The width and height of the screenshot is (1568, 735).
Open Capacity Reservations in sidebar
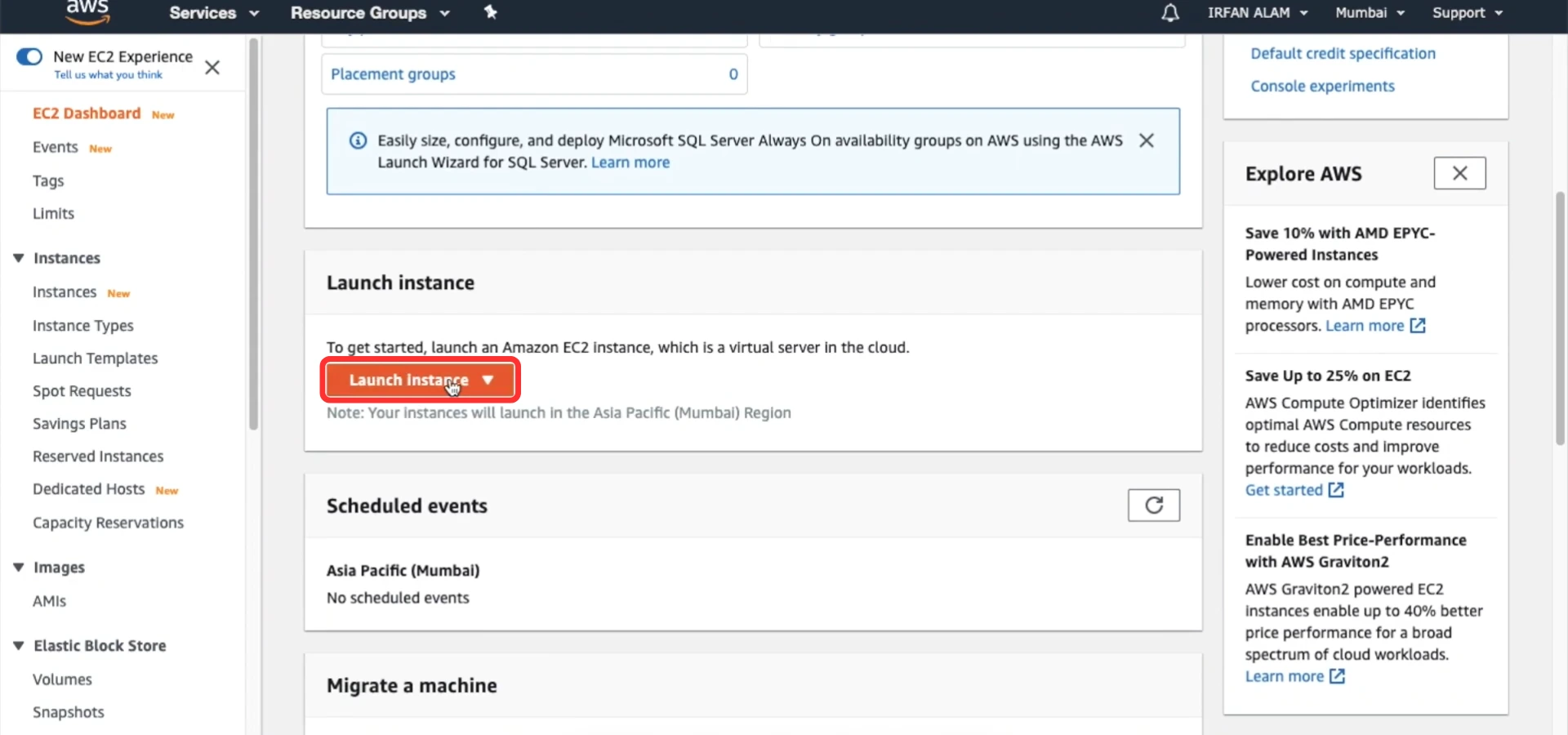(109, 523)
